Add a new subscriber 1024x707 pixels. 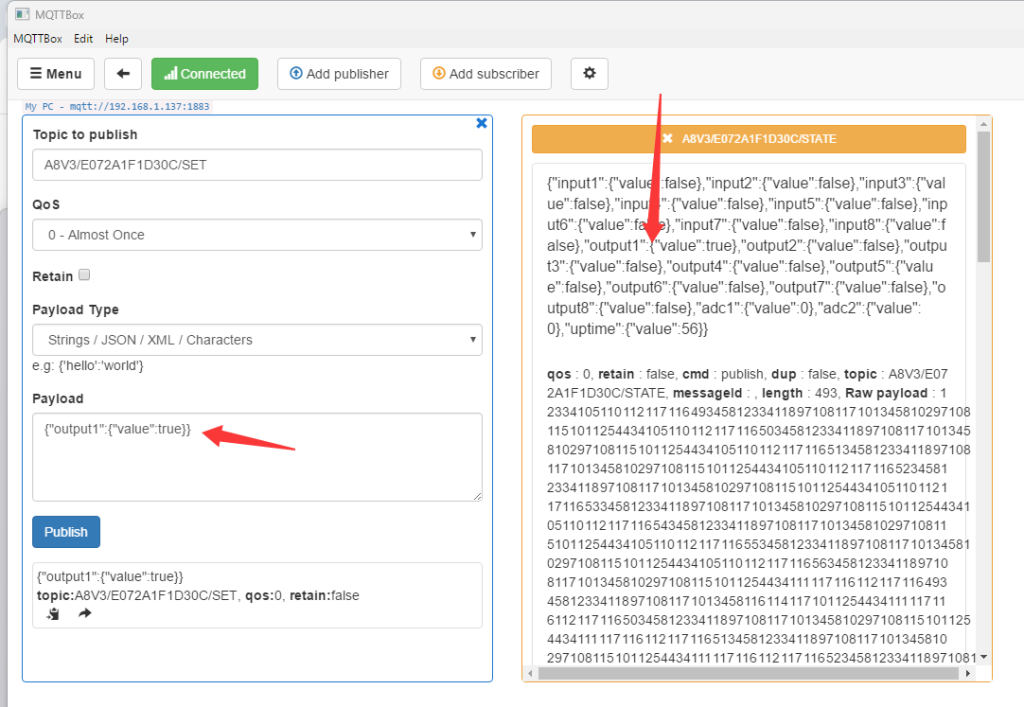tap(486, 74)
